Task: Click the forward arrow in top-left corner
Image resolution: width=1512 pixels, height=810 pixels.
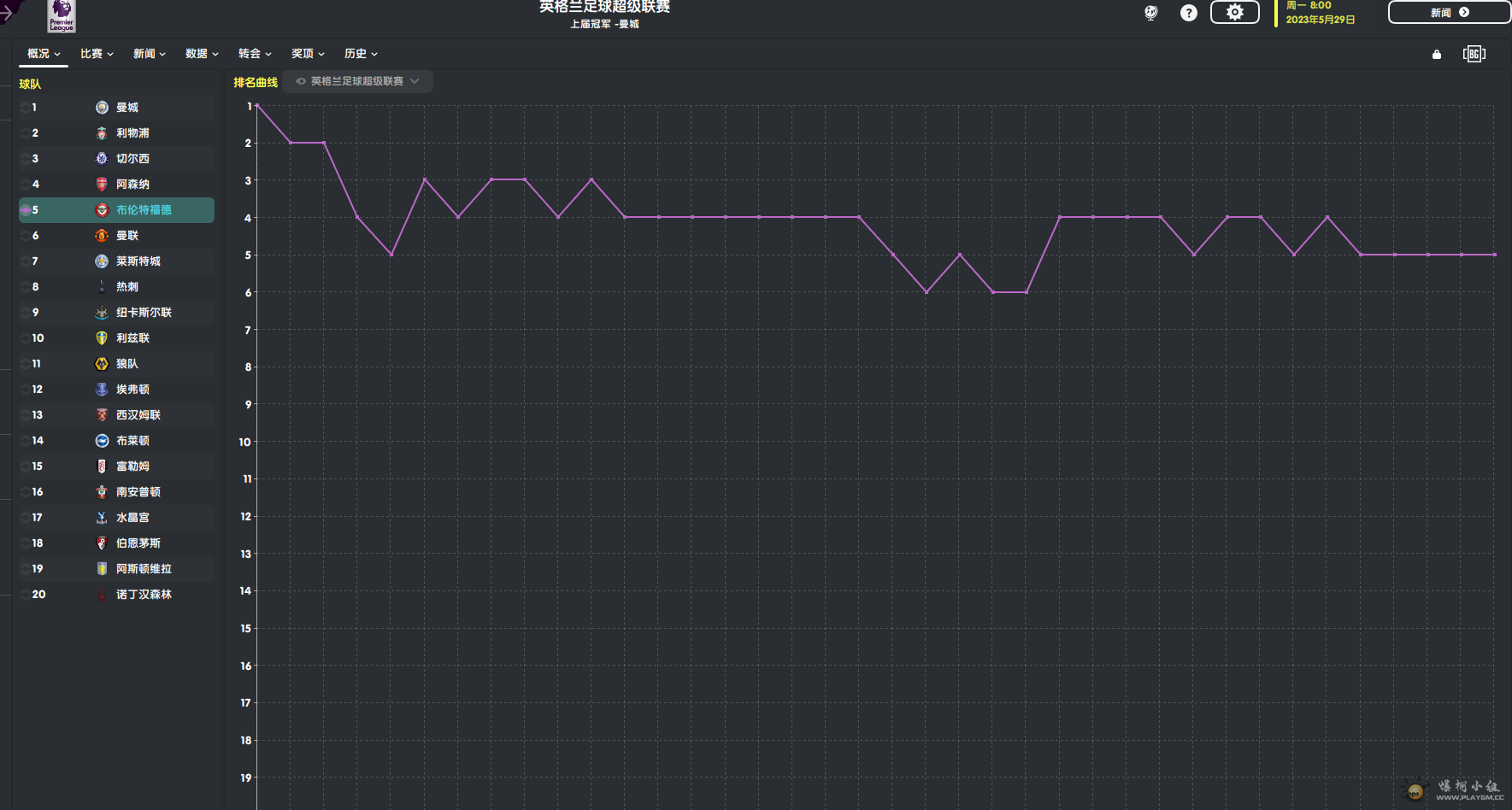Action: [x=7, y=13]
